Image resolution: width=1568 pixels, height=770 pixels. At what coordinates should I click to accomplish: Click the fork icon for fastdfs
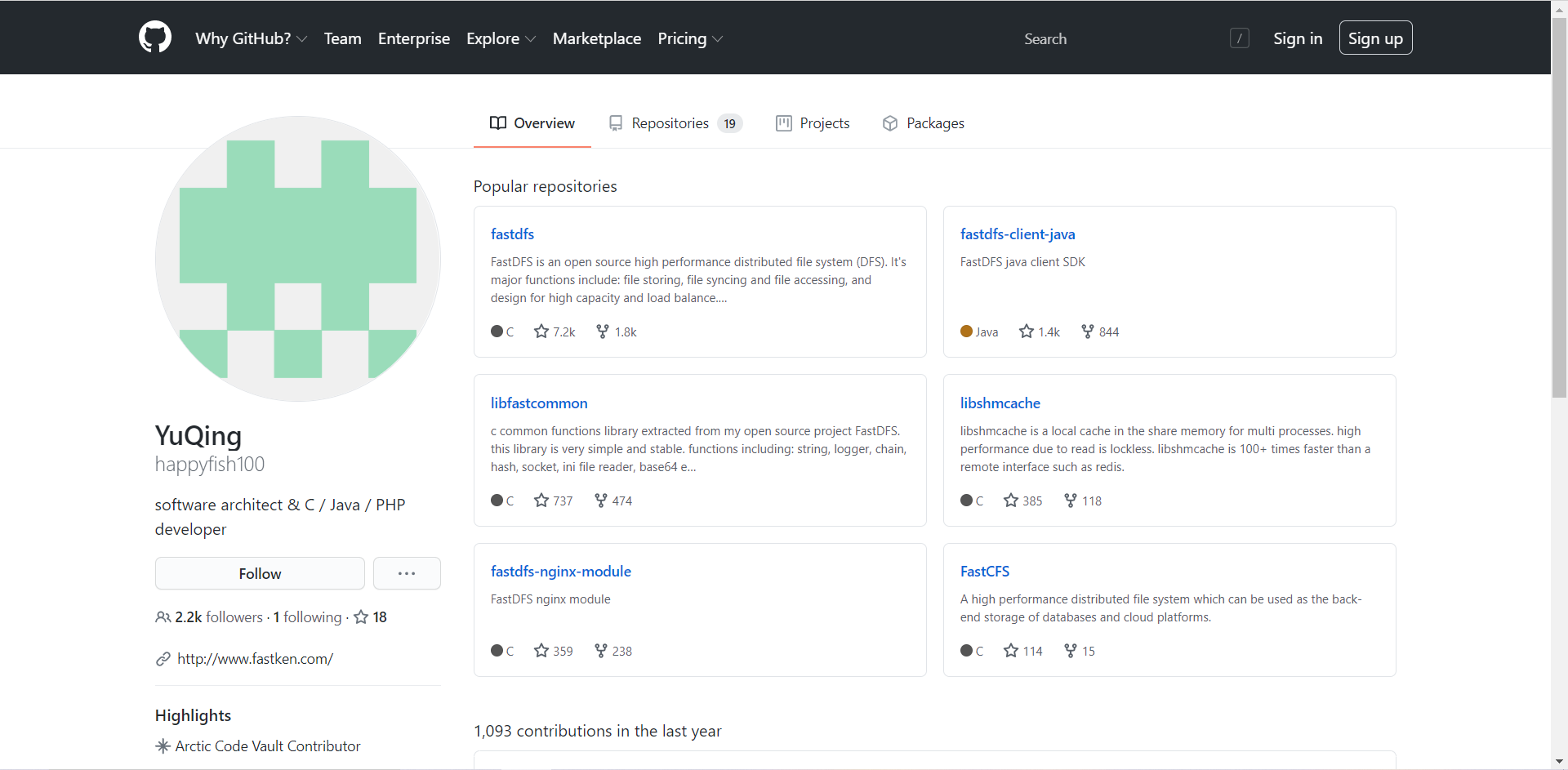(x=603, y=332)
